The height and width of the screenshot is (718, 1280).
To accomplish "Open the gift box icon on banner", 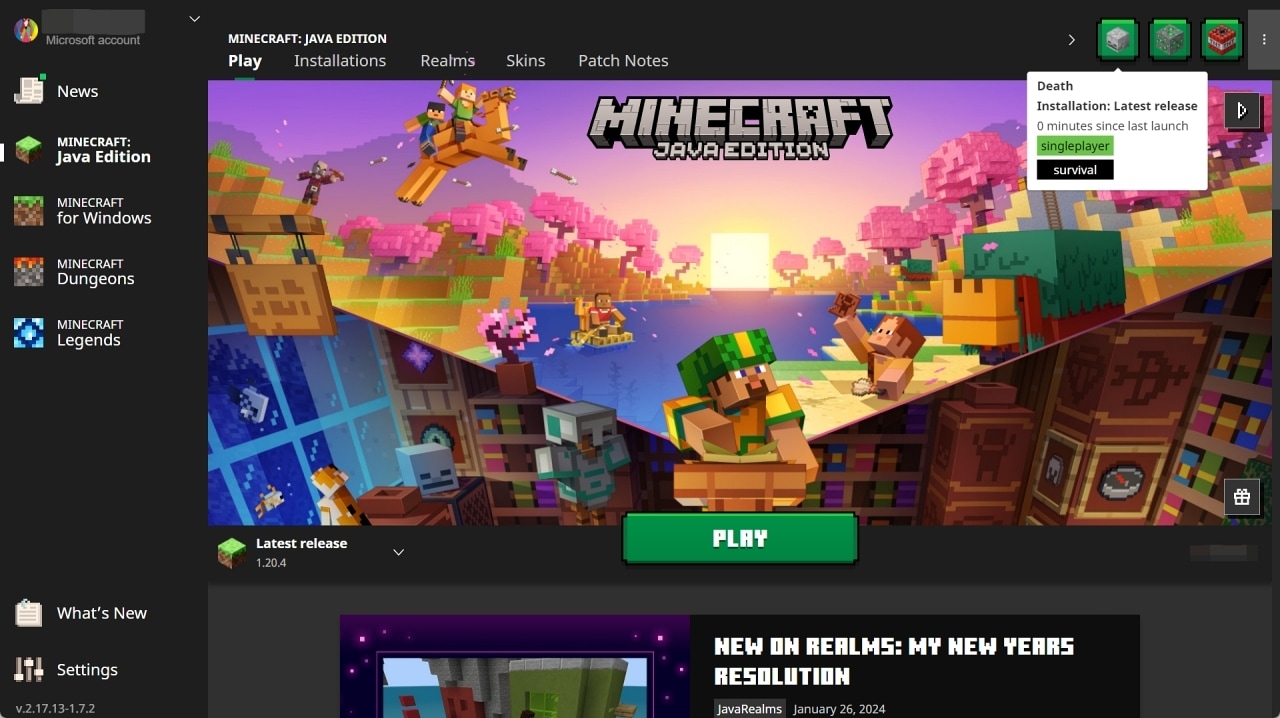I will (1242, 497).
